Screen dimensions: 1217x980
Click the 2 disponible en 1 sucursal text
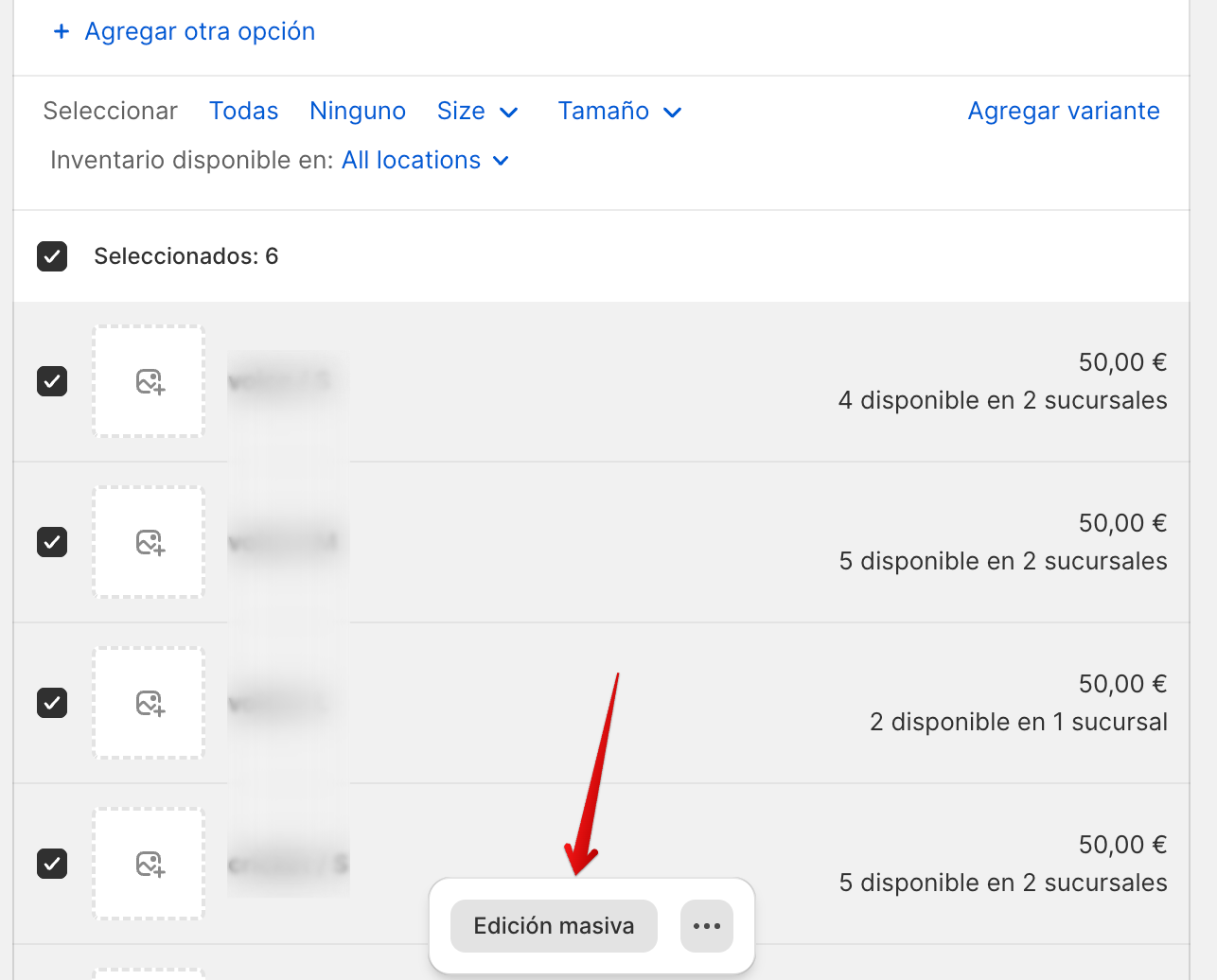(x=1018, y=722)
